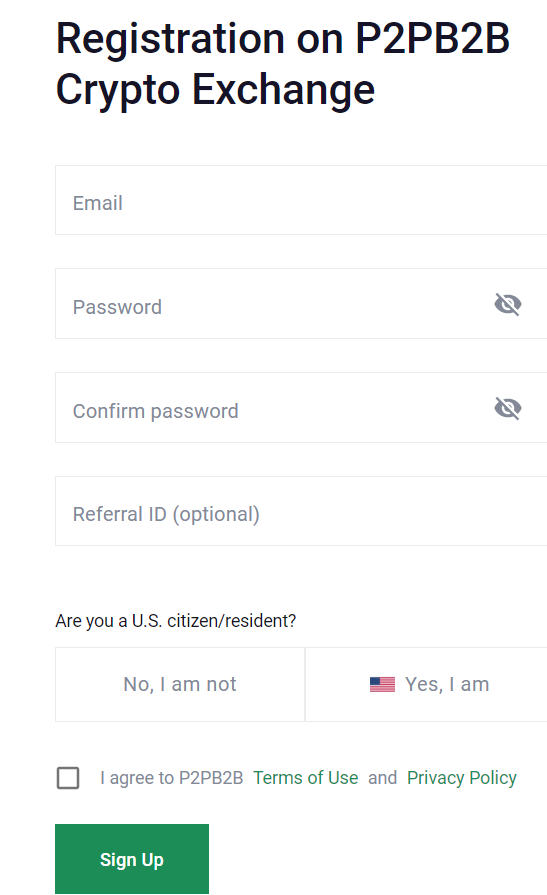
Task: Select the Confirm password field
Action: pos(301,408)
